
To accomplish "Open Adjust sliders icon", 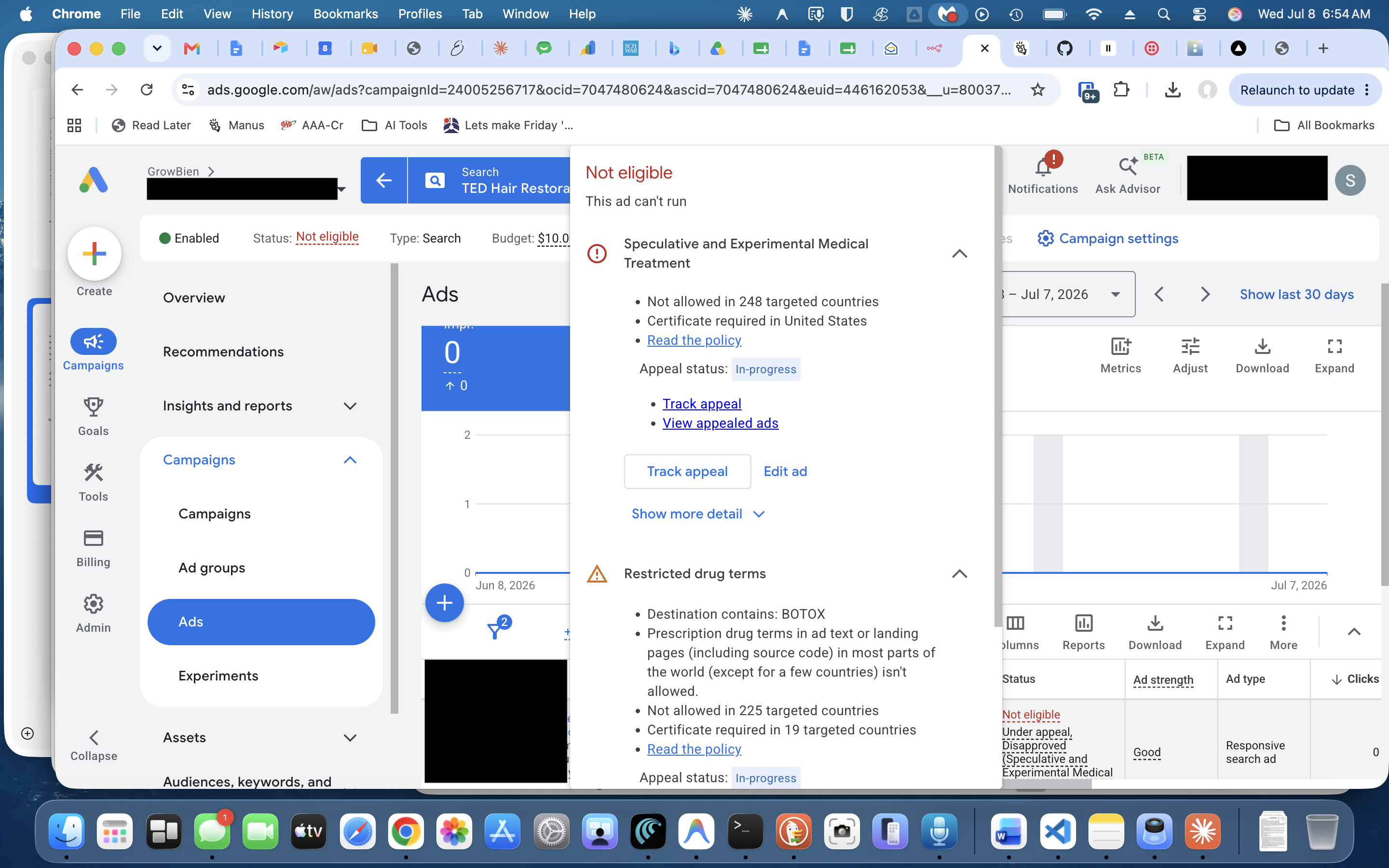I will pyautogui.click(x=1190, y=346).
